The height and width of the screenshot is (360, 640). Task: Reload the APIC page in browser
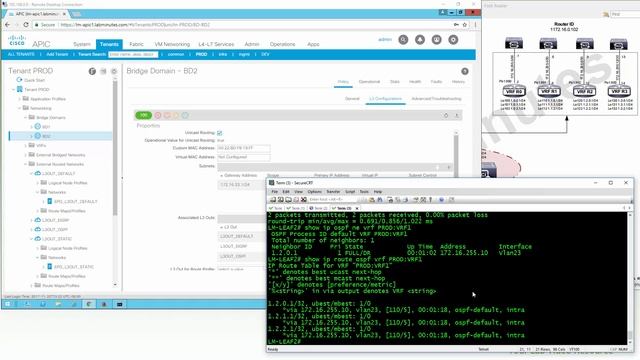coord(26,25)
